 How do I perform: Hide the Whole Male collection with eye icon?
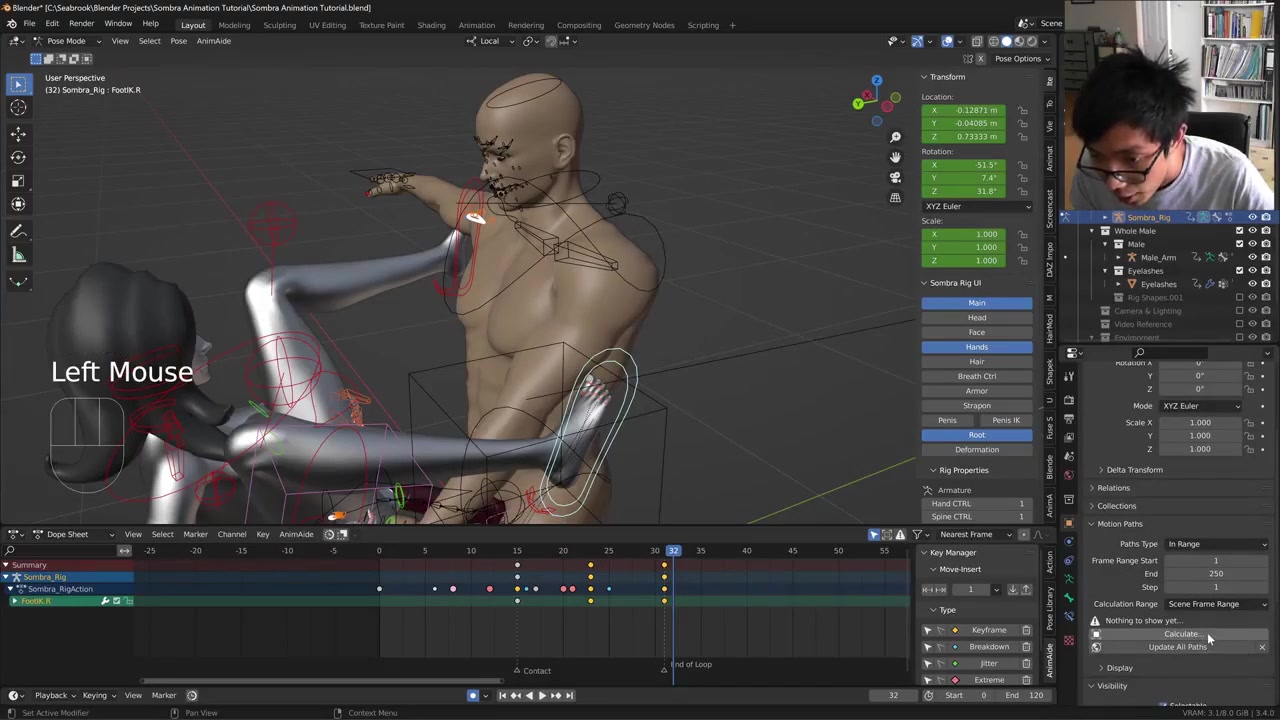1252,231
